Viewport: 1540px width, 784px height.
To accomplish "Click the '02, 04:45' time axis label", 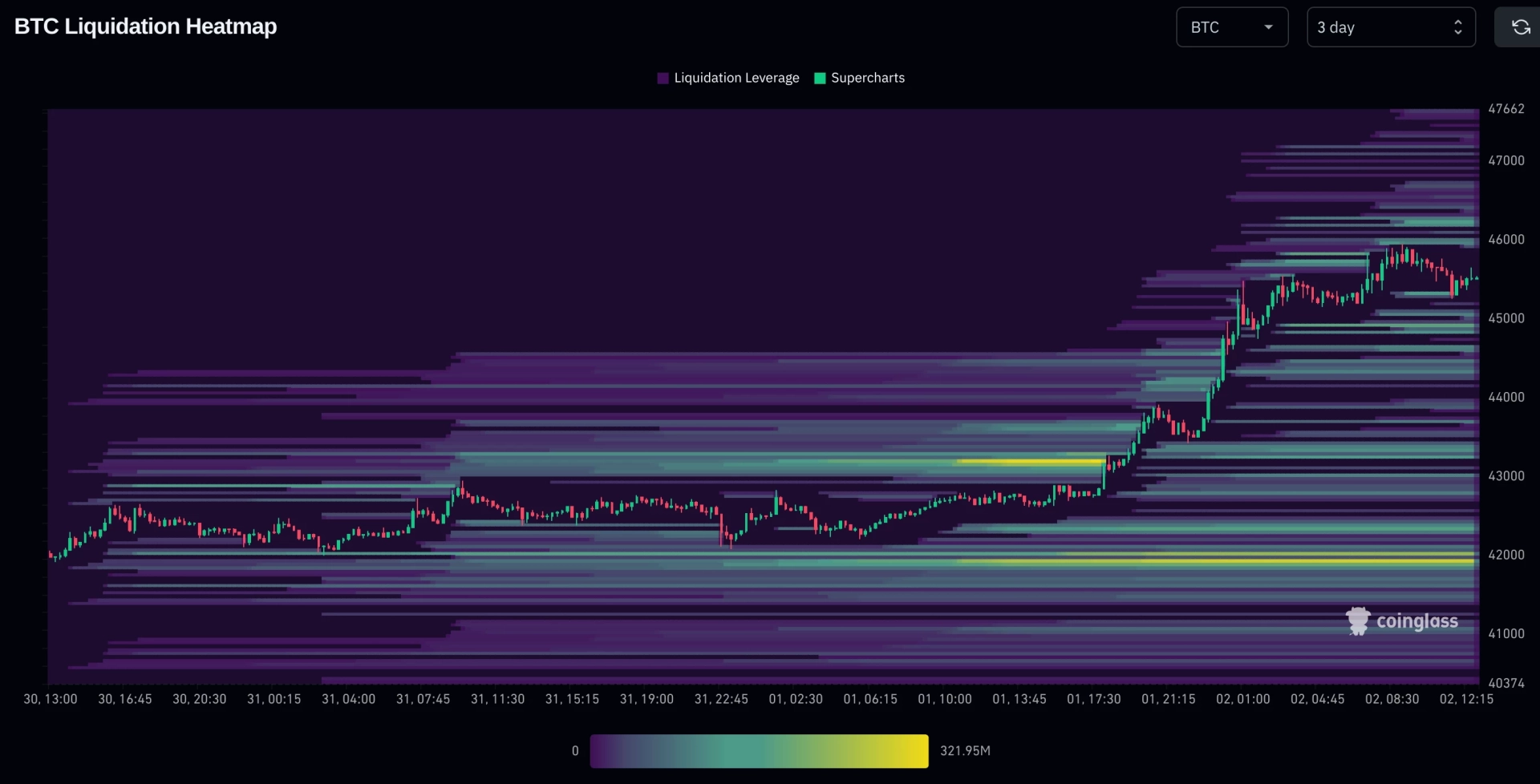I will tap(1318, 699).
